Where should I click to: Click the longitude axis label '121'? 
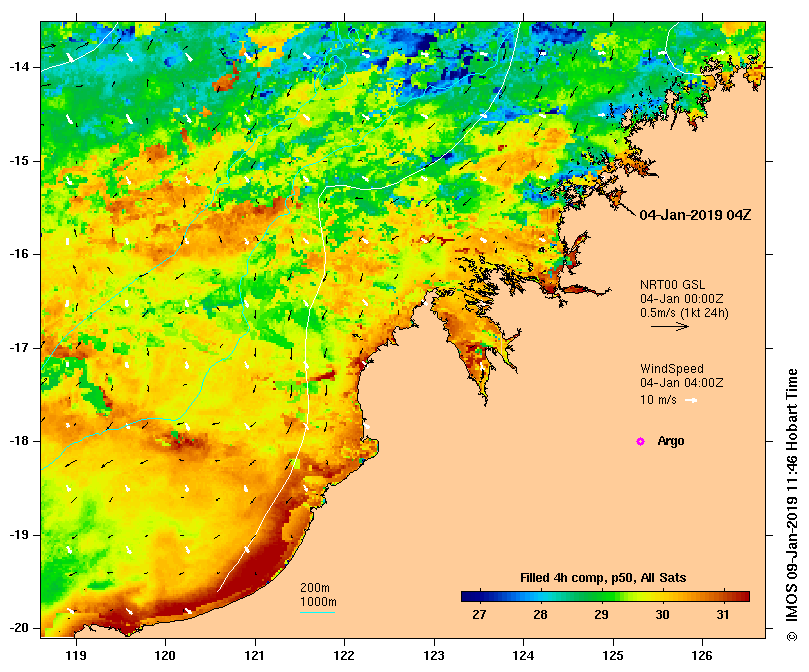[x=255, y=656]
